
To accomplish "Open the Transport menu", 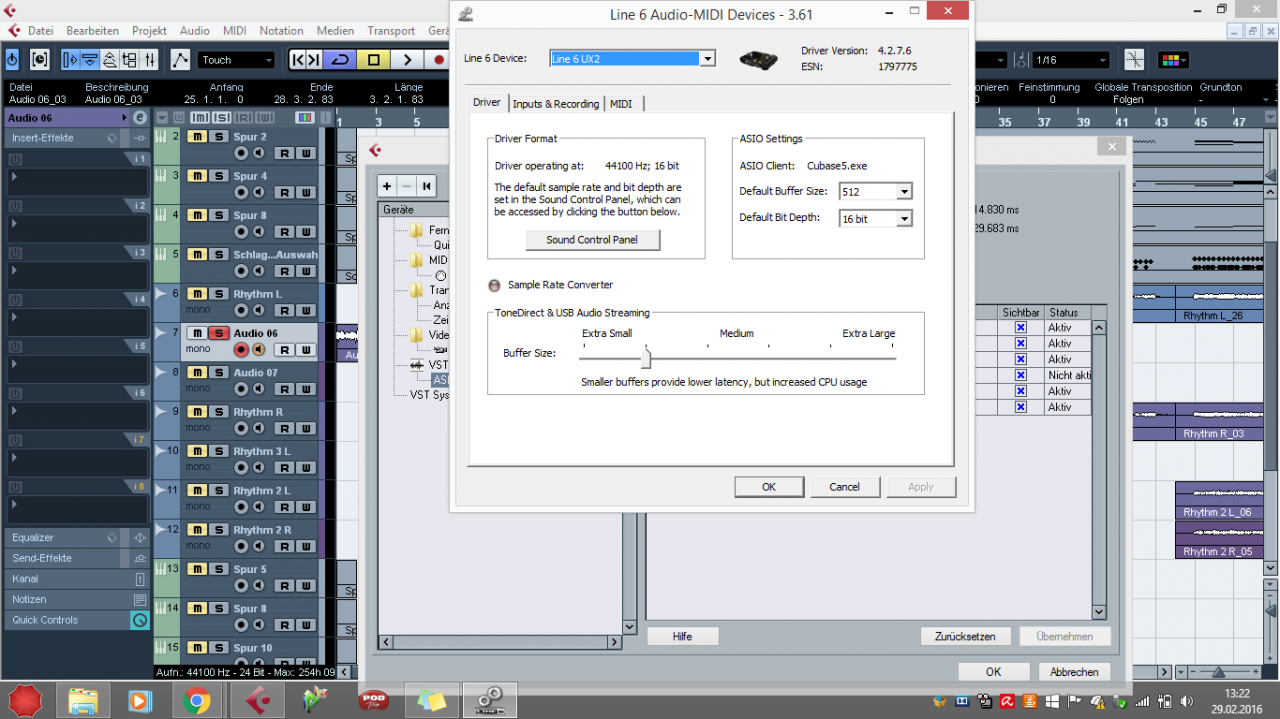I will (x=391, y=31).
